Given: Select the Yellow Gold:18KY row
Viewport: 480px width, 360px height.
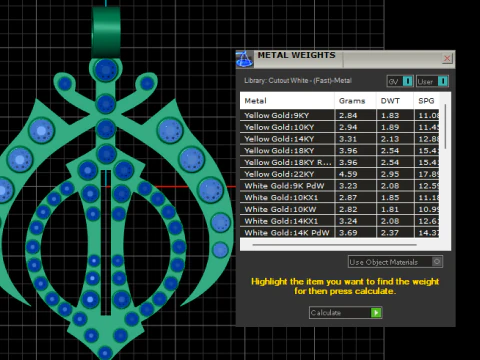Looking at the screenshot, I should 339,151.
